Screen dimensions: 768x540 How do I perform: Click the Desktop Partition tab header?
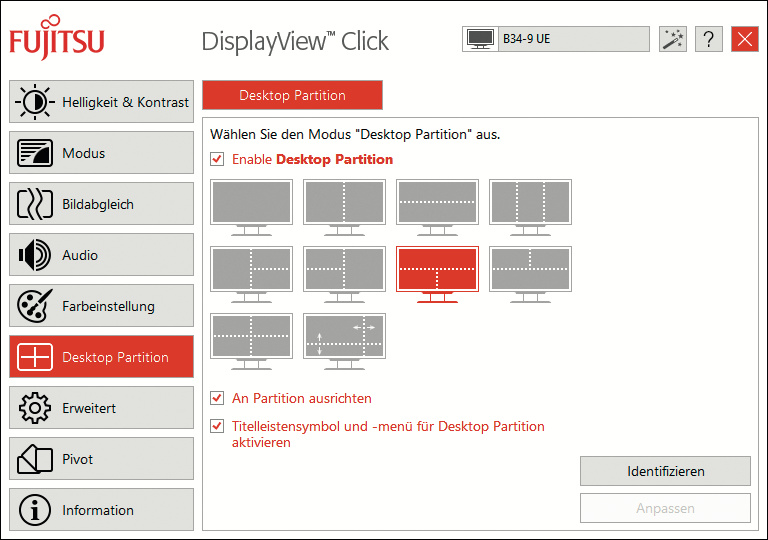tap(292, 95)
